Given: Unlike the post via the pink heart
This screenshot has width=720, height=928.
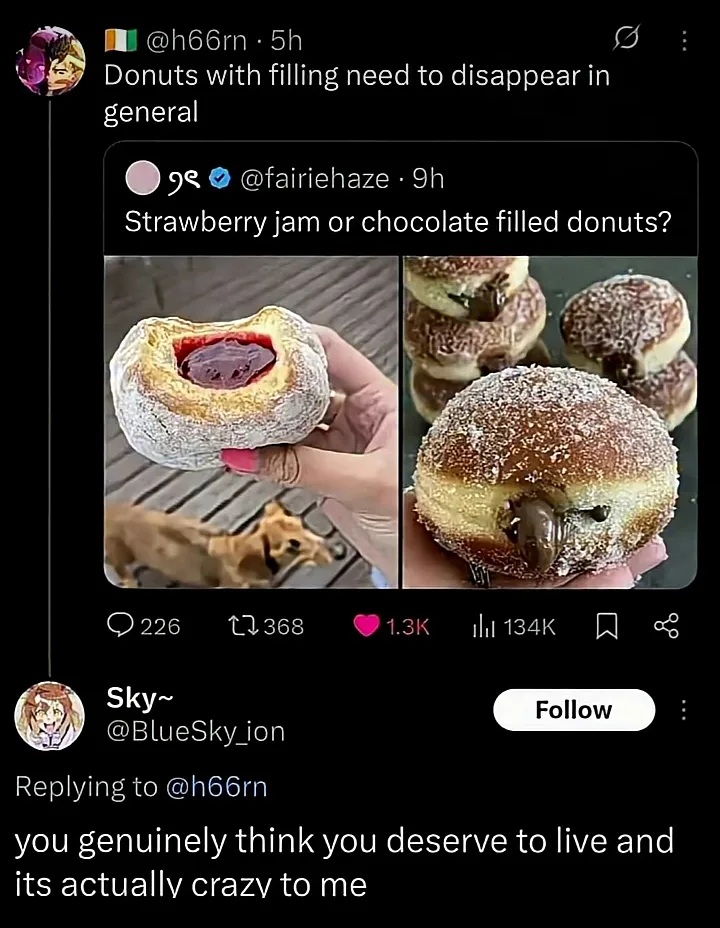Looking at the screenshot, I should tap(367, 626).
